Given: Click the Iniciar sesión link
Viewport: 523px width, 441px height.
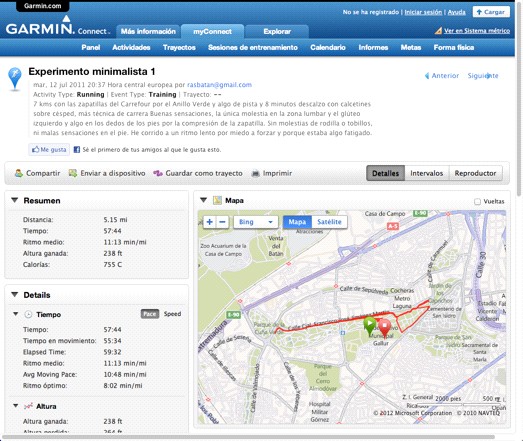Looking at the screenshot, I should click(423, 12).
